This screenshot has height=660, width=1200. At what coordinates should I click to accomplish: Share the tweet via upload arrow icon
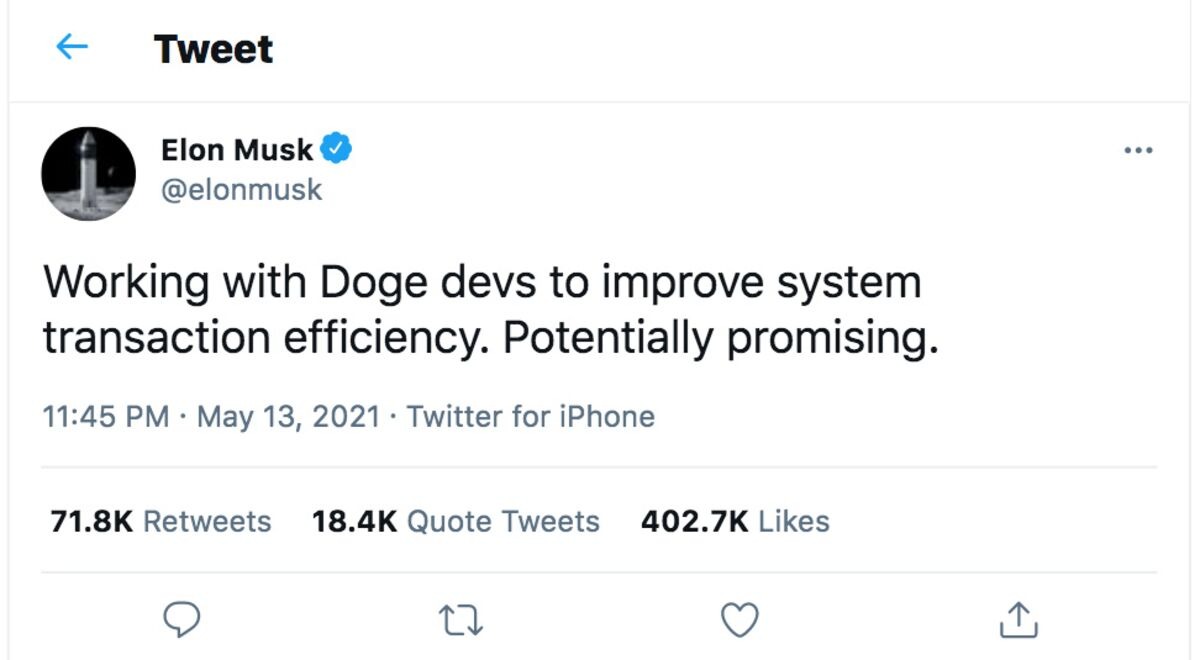[1018, 619]
